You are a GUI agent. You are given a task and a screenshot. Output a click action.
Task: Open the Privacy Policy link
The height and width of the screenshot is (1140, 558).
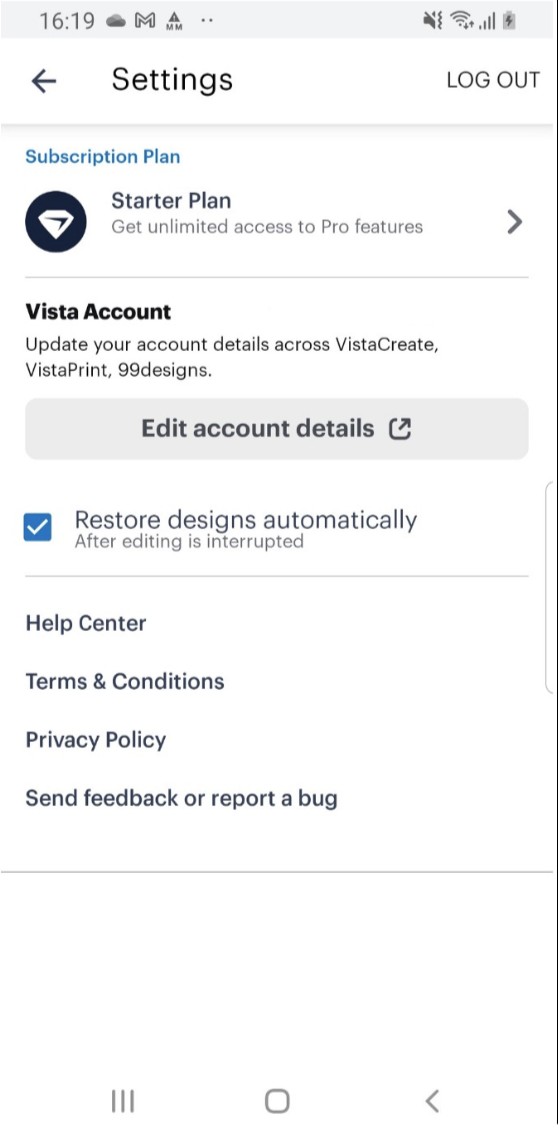click(96, 740)
